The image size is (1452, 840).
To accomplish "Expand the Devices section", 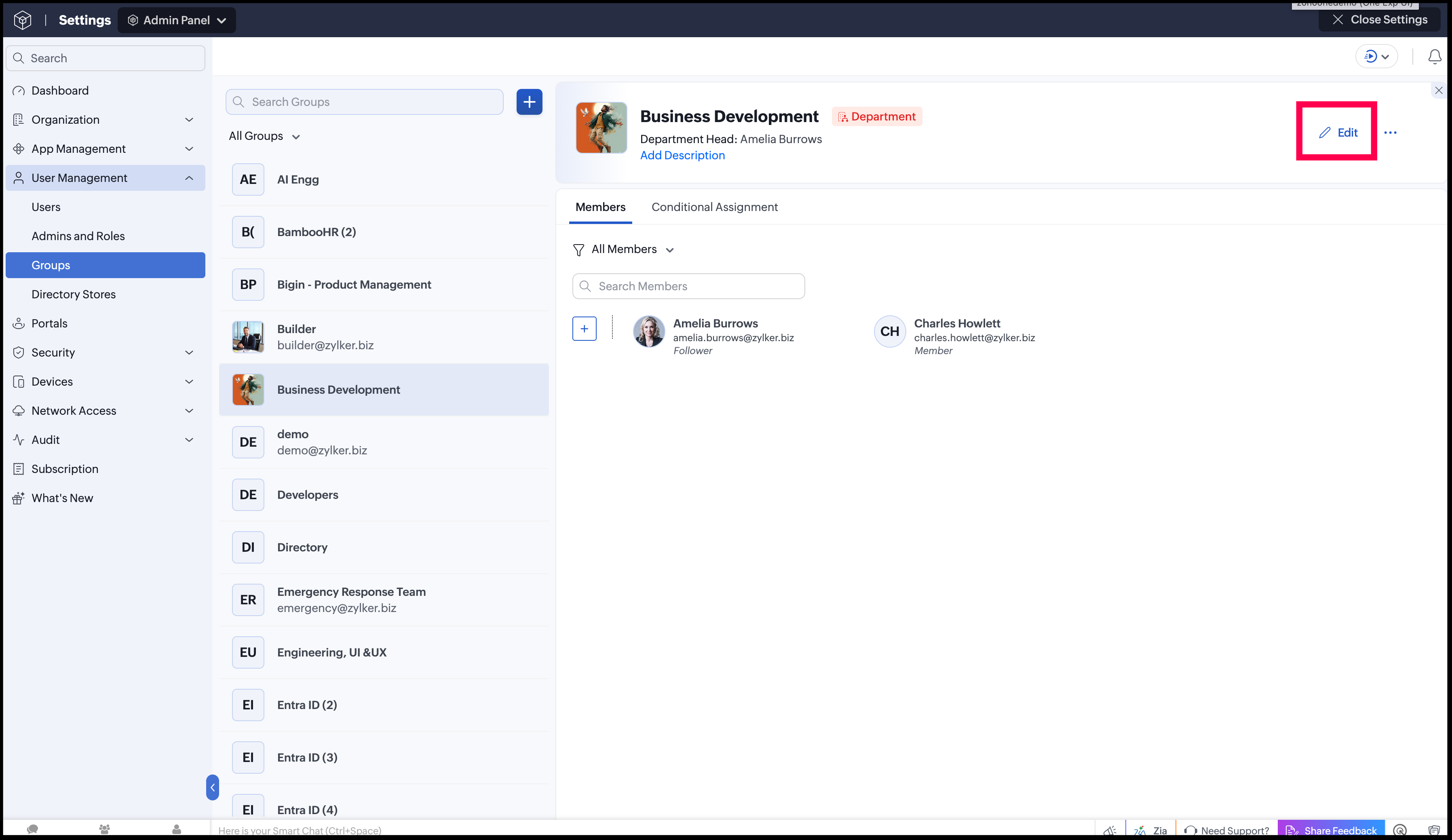I will (x=106, y=382).
